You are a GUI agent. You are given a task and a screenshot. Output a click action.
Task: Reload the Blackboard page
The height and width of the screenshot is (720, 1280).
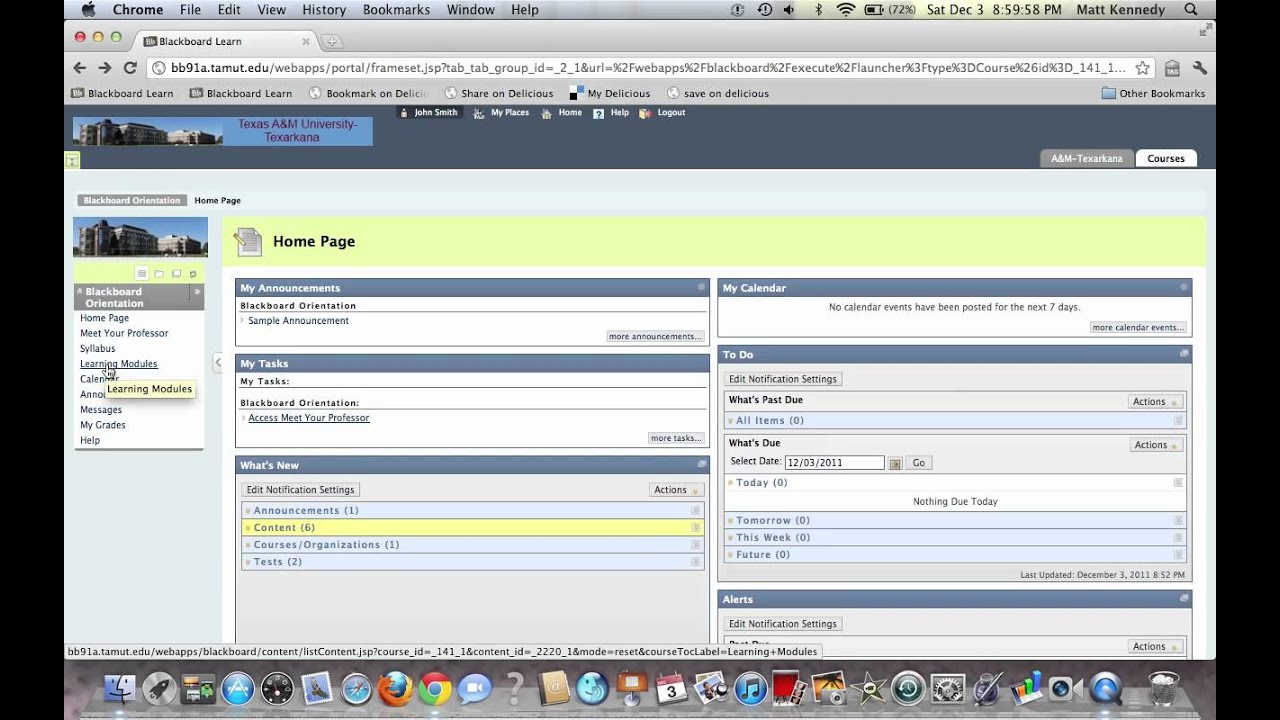(x=129, y=68)
